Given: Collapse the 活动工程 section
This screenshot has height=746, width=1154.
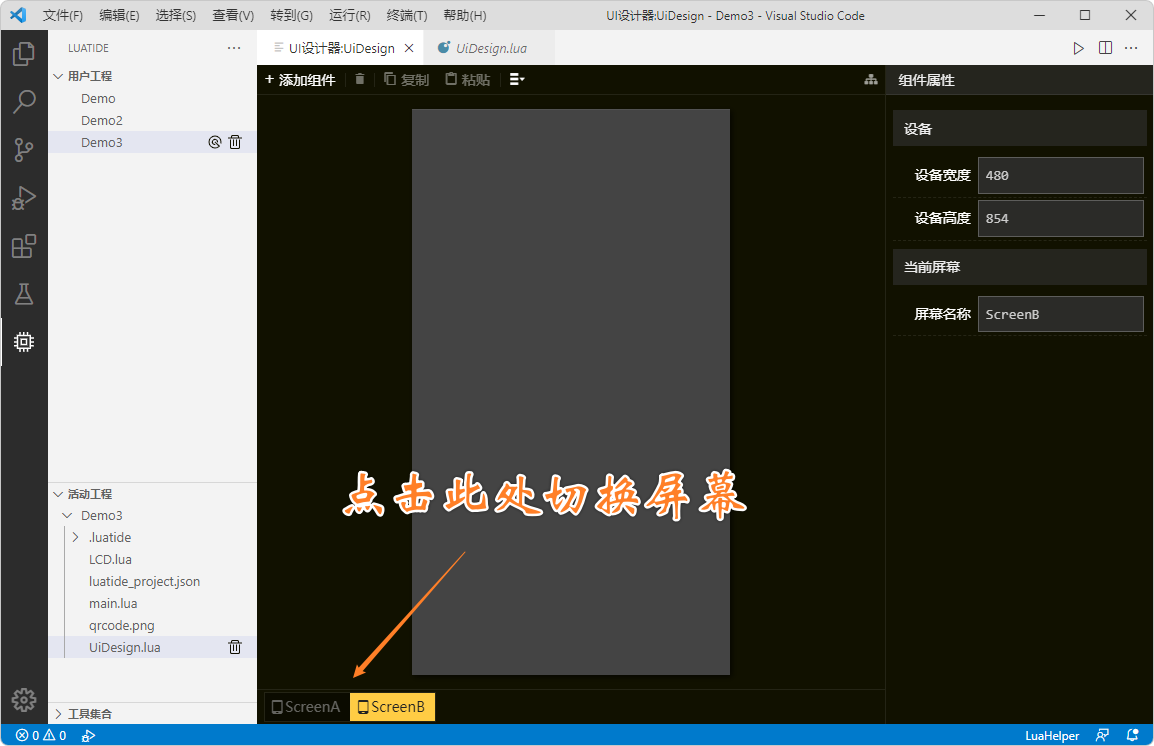Looking at the screenshot, I should click(58, 494).
